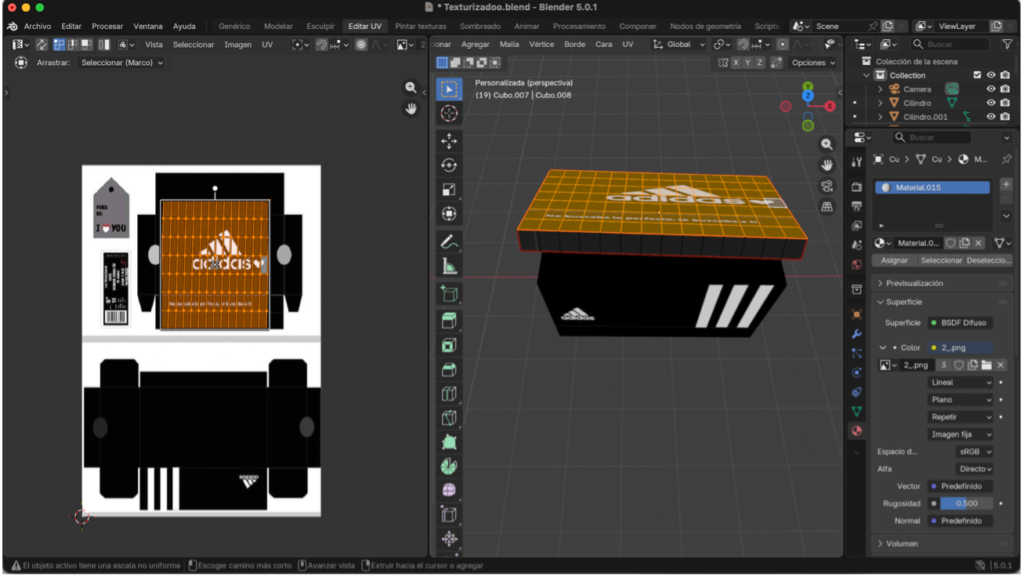Viewport: 1024px width, 577px height.
Task: Switch to the Sombreado workspace tab
Action: click(x=479, y=27)
